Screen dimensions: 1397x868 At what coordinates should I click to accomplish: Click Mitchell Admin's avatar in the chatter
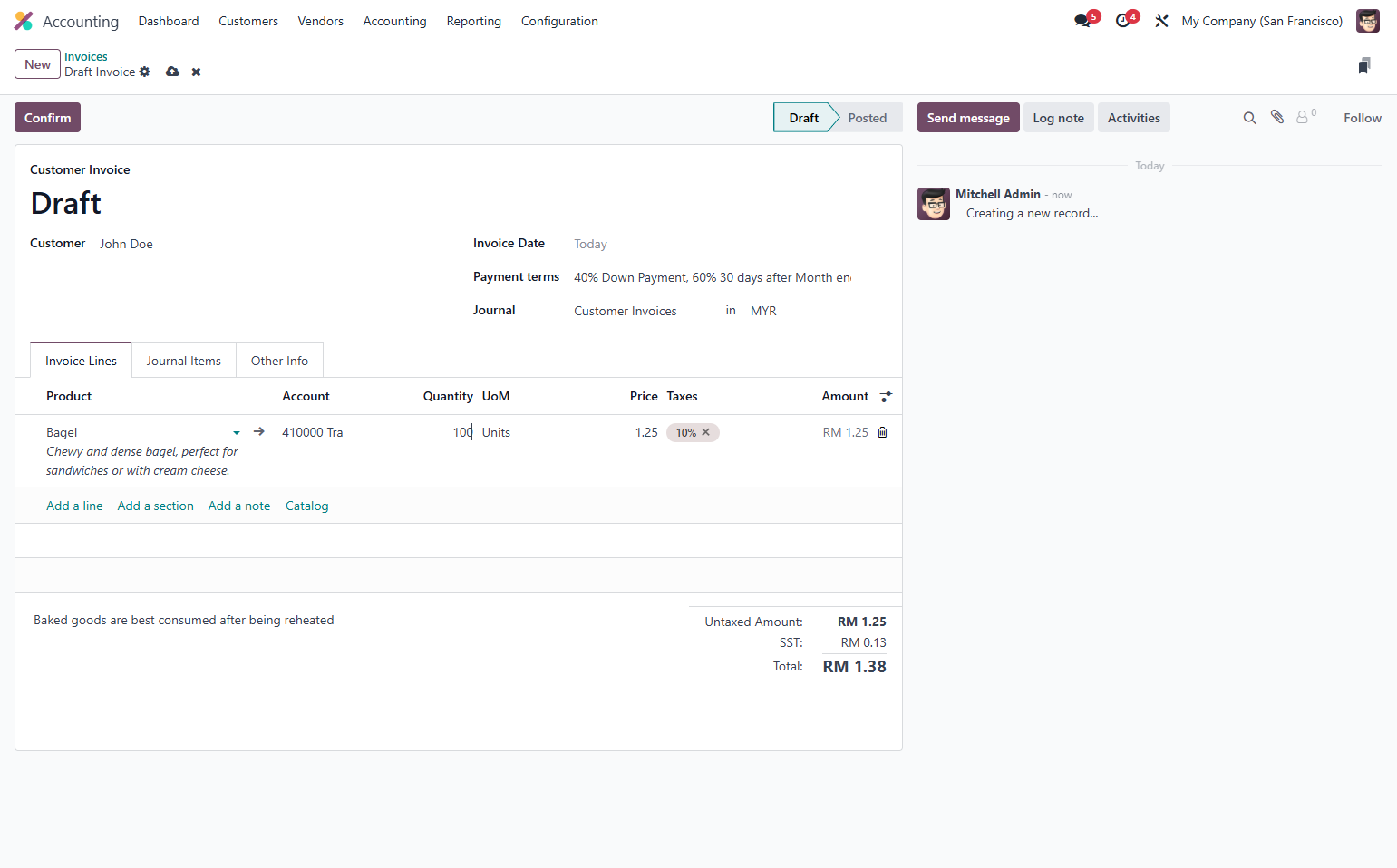(934, 204)
